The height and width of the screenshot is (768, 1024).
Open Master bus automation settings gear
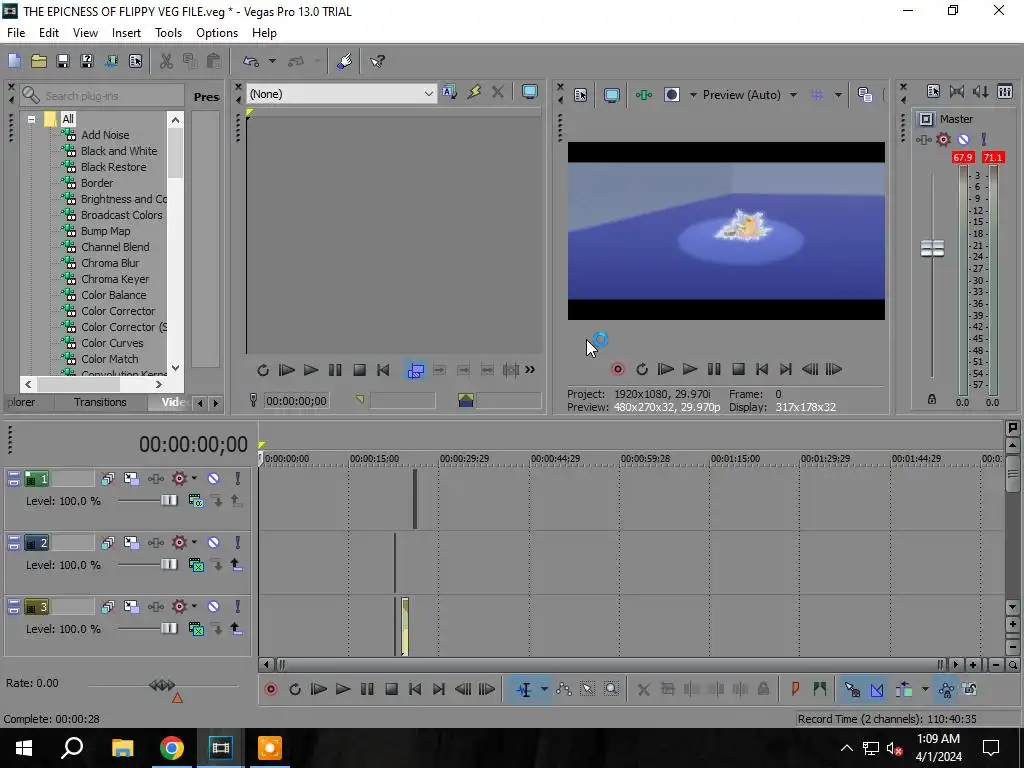pos(943,139)
